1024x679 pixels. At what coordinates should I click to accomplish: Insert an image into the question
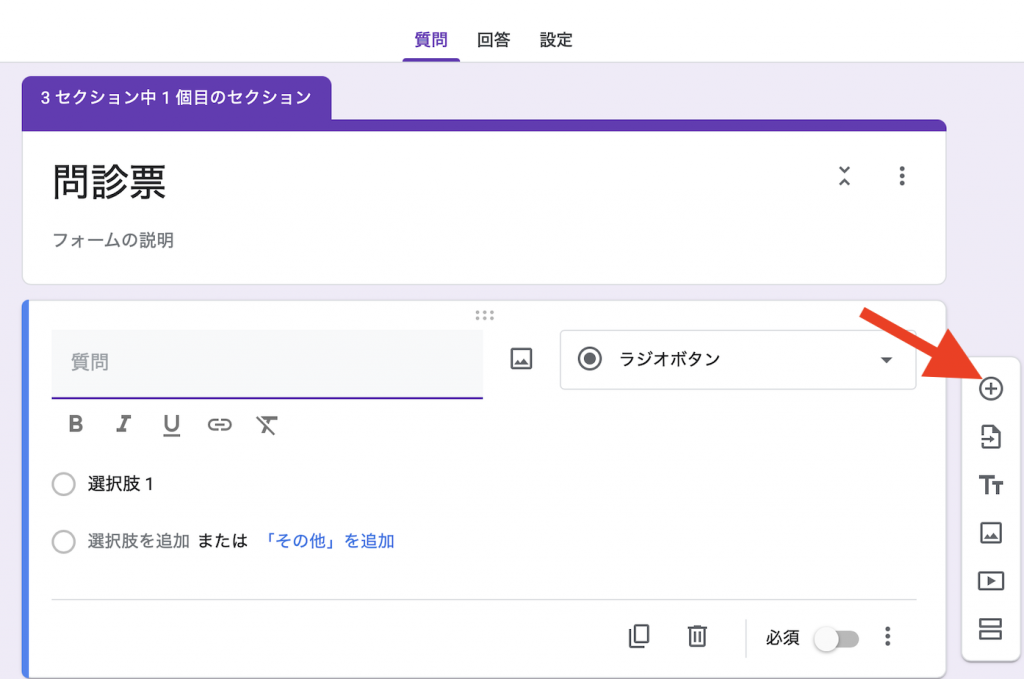coord(521,359)
